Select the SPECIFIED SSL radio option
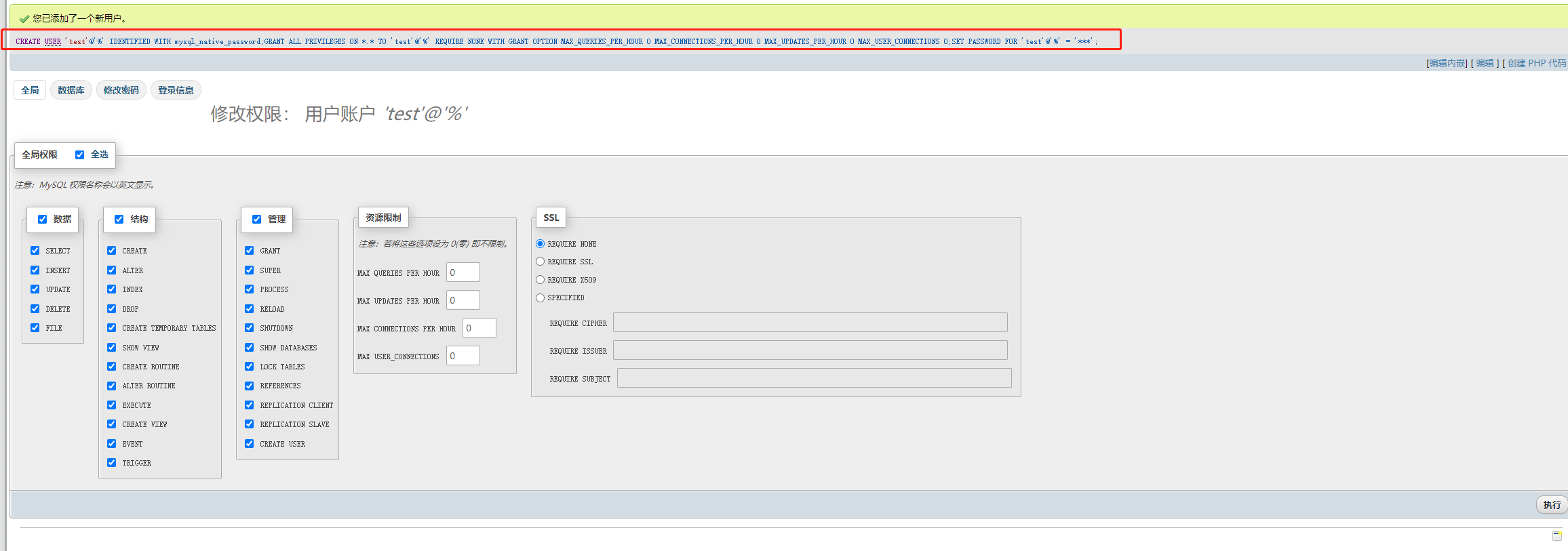This screenshot has height=551, width=1568. (x=540, y=298)
